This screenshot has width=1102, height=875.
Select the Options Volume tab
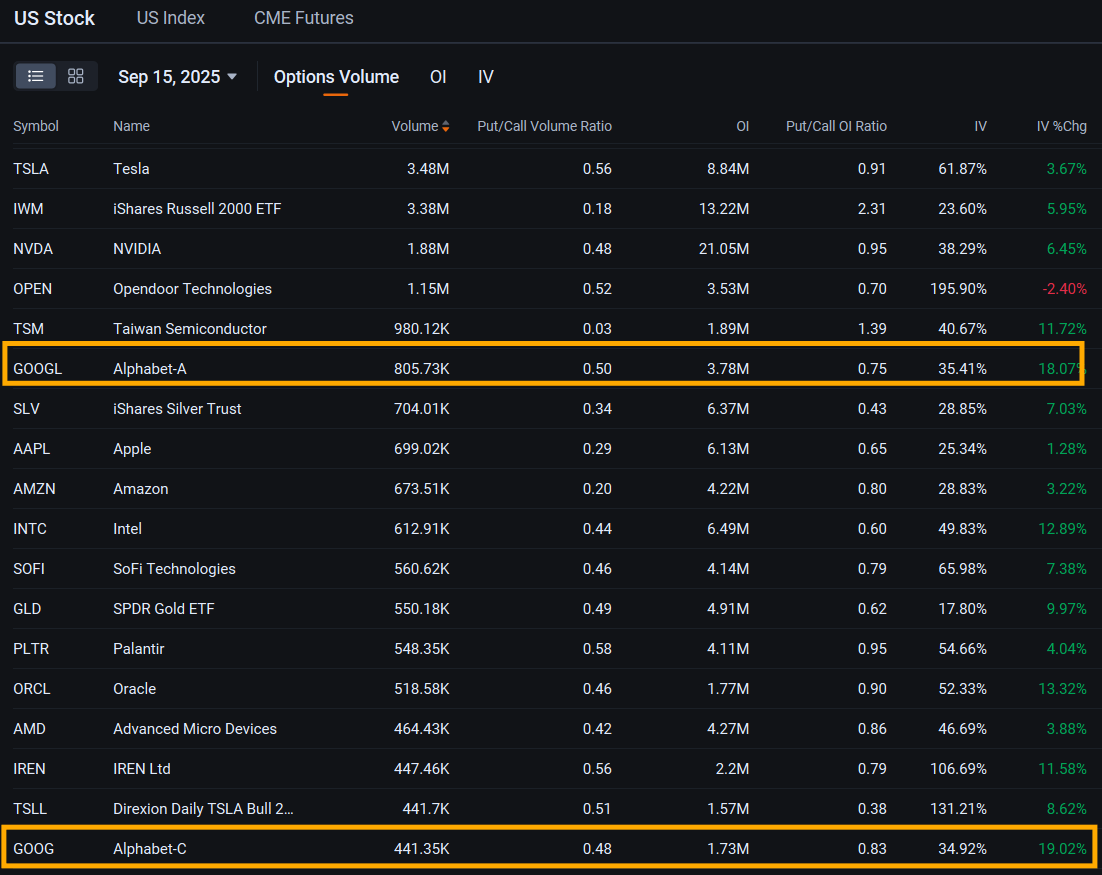pos(336,76)
